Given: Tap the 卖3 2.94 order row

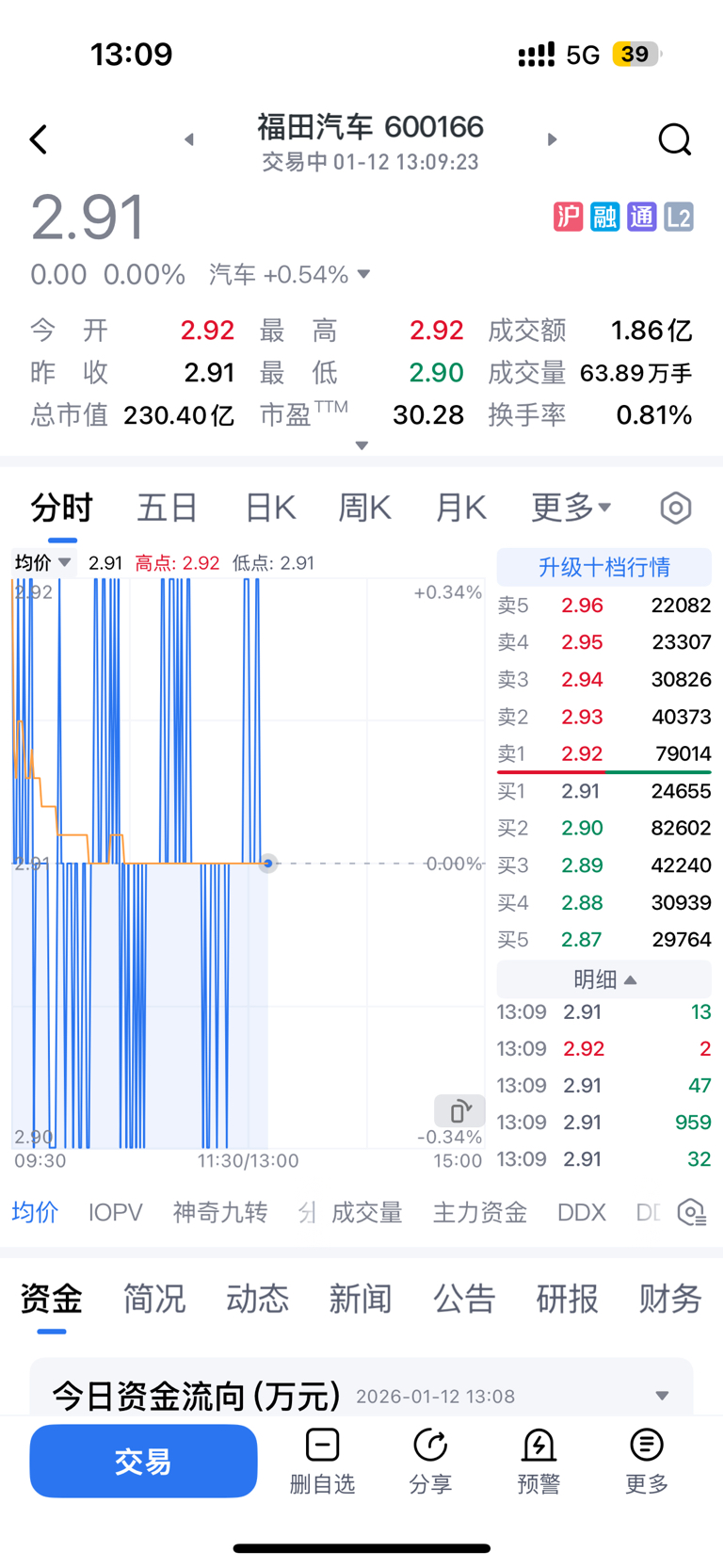Looking at the screenshot, I should 604,680.
